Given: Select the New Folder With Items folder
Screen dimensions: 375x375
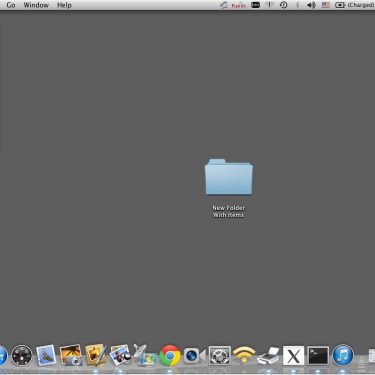Looking at the screenshot, I should (229, 188).
